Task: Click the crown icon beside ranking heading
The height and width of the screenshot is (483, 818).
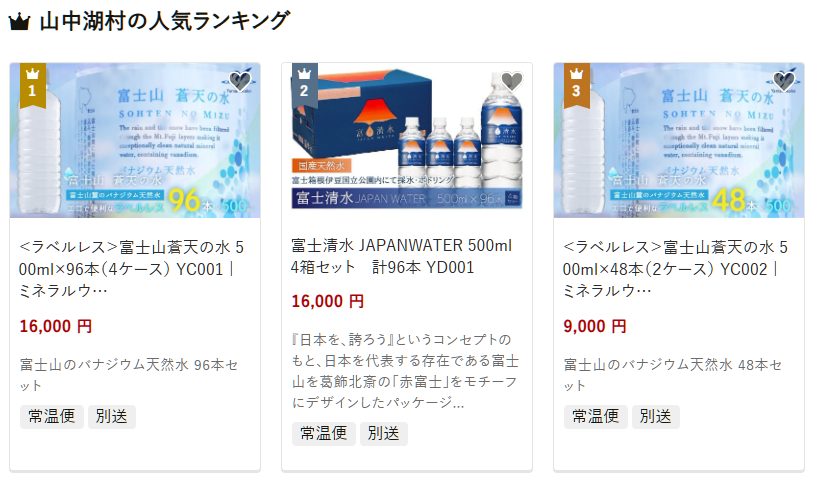Action: coord(19,22)
